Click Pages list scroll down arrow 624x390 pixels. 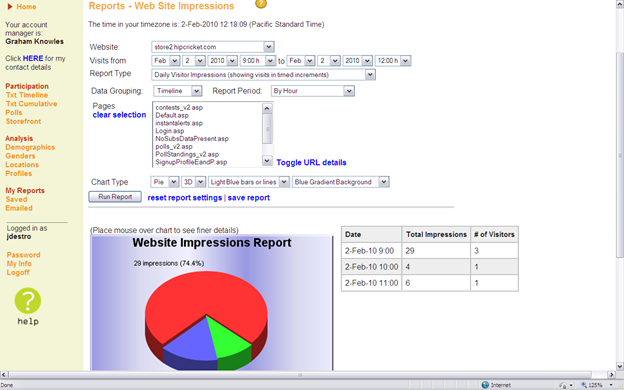[x=267, y=161]
